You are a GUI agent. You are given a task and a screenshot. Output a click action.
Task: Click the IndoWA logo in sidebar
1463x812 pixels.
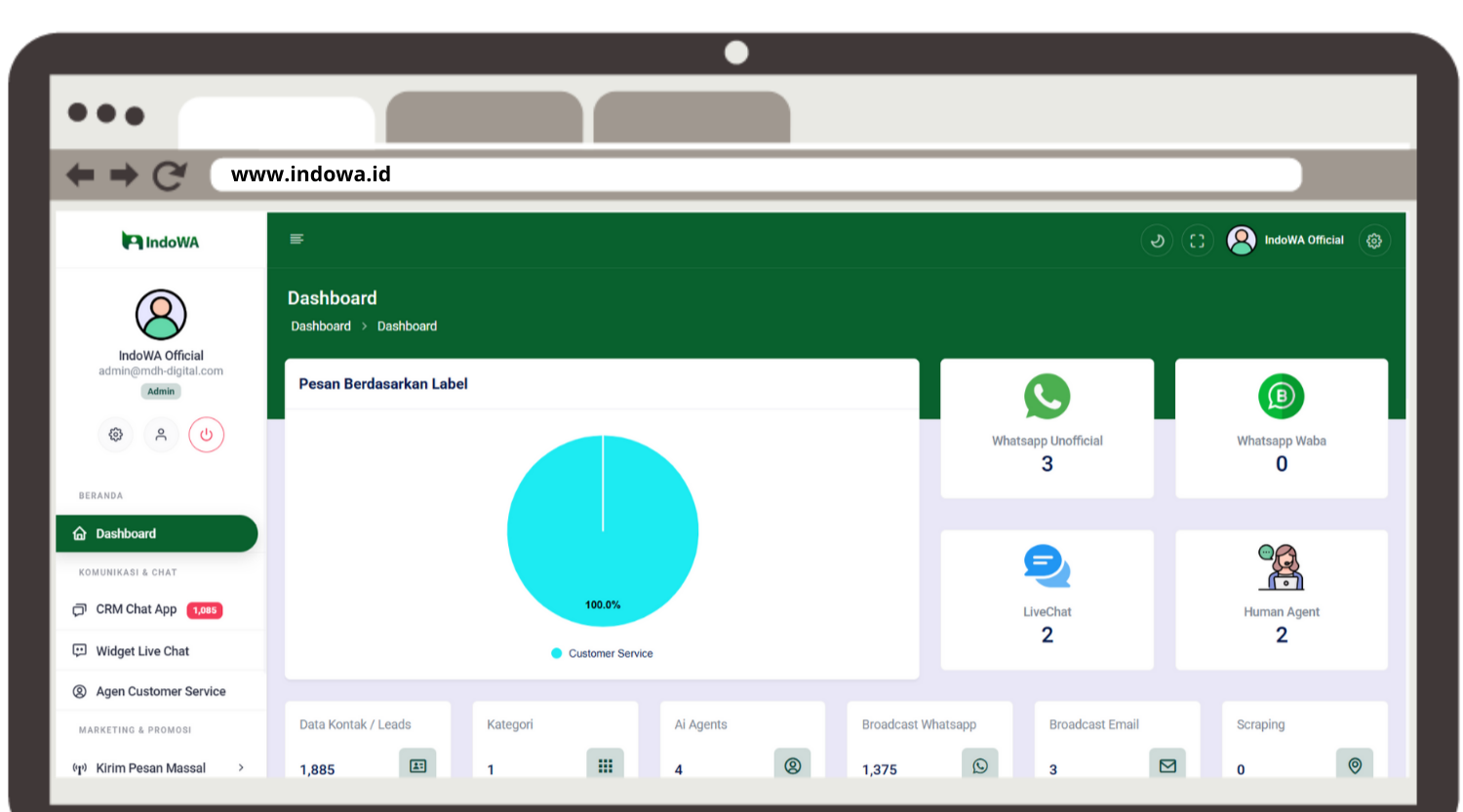coord(161,241)
